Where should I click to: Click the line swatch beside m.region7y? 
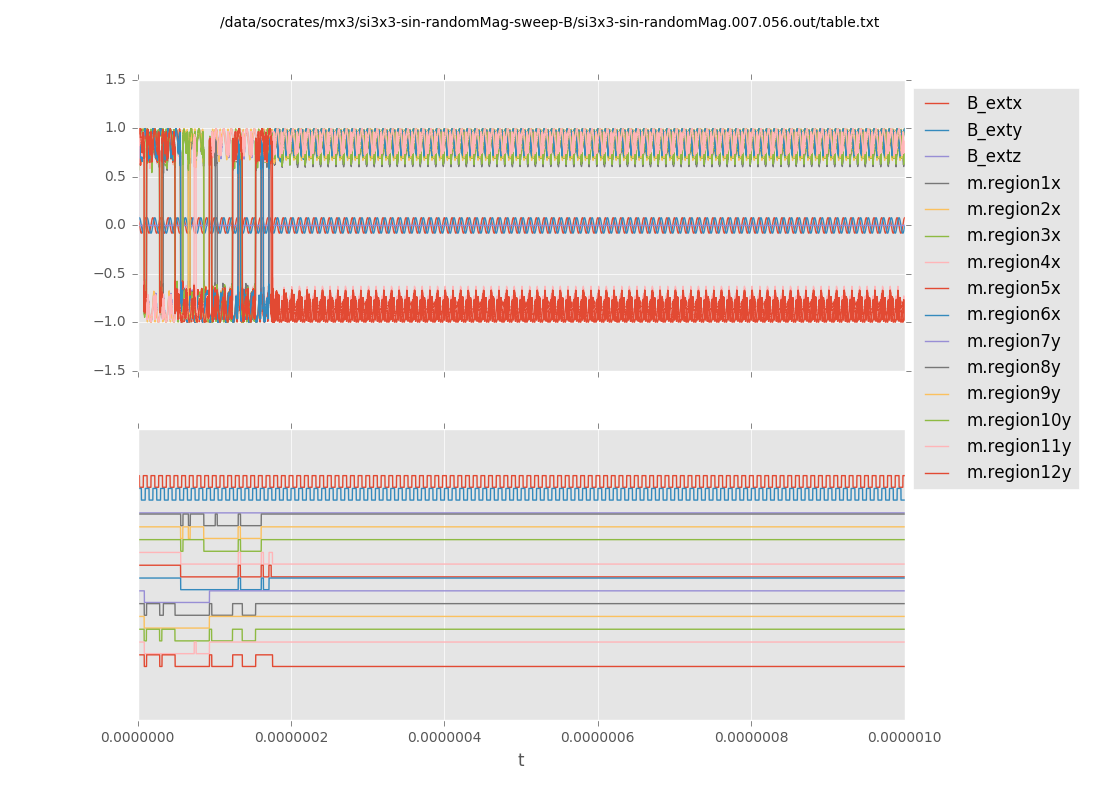(x=937, y=341)
